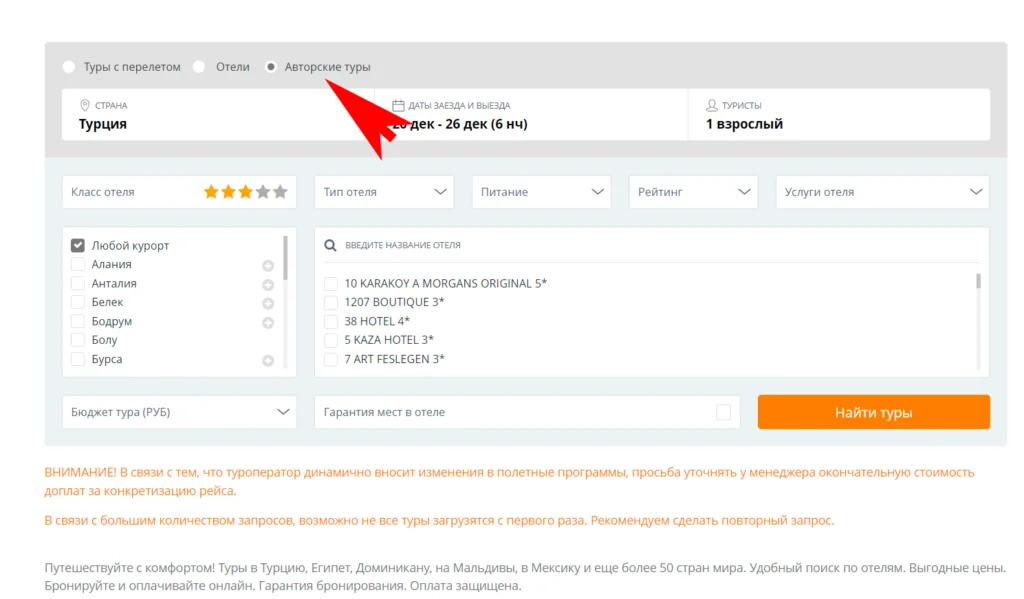Set hotel class to four stars
The height and width of the screenshot is (599, 1024).
click(263, 192)
